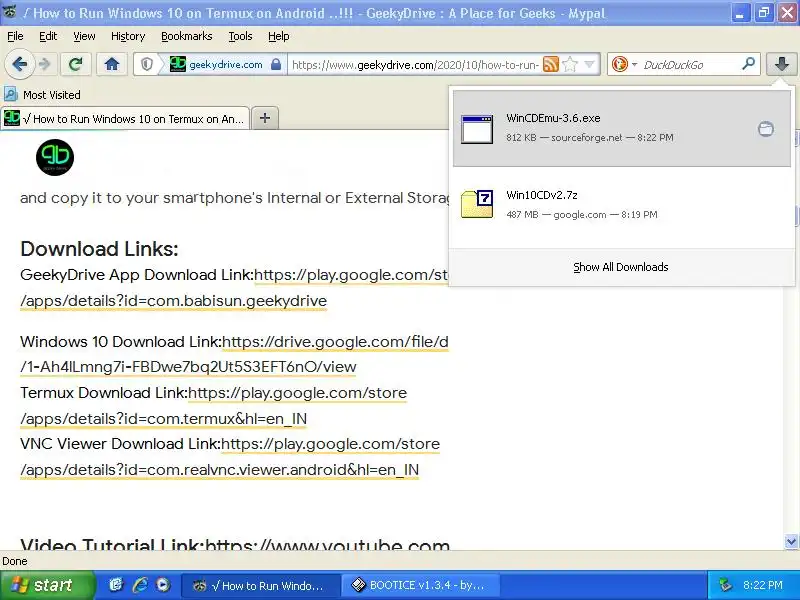Click the Forward navigation arrow

[44, 64]
